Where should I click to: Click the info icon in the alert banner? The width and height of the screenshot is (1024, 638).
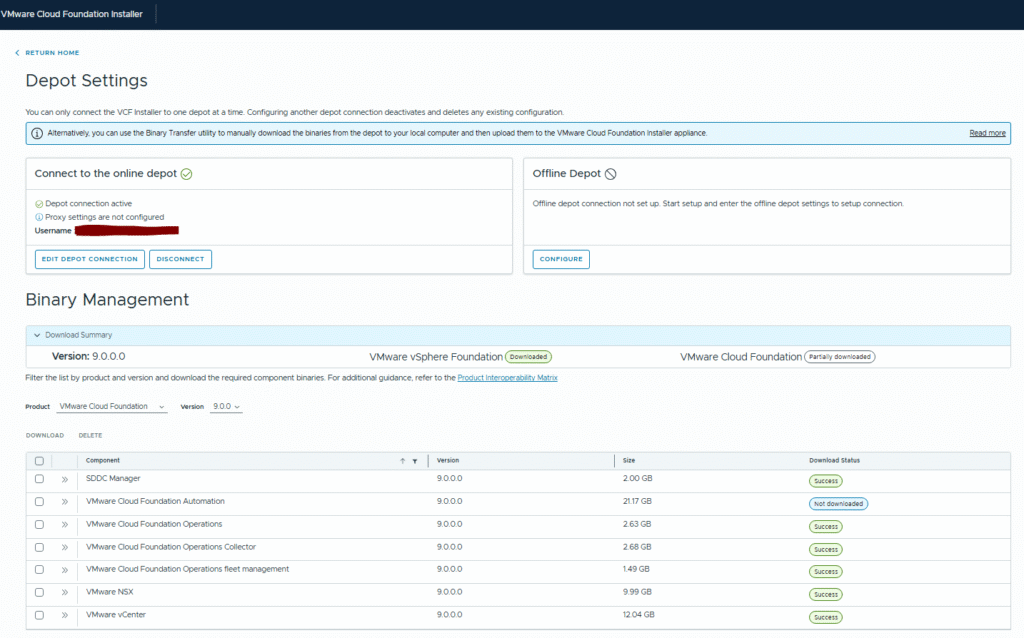(x=37, y=133)
